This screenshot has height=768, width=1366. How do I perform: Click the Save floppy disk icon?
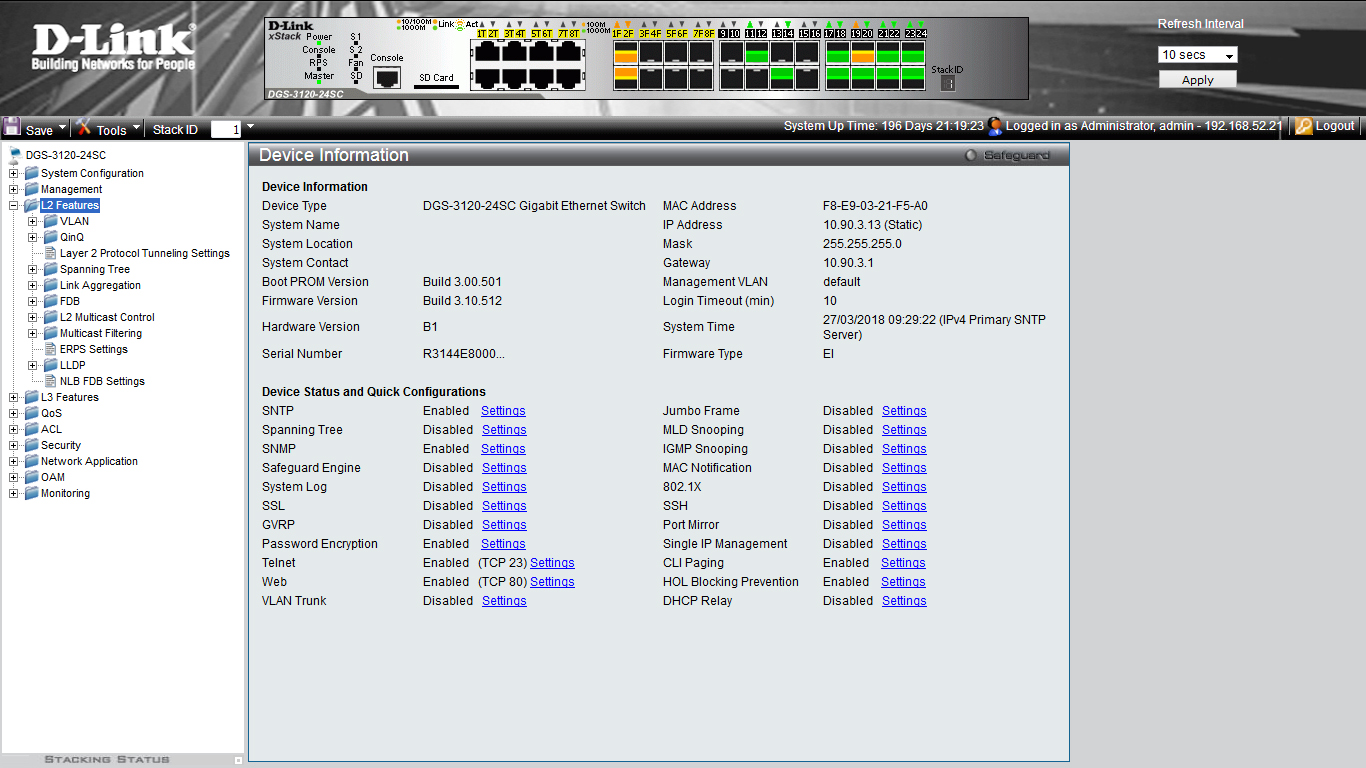click(x=12, y=127)
